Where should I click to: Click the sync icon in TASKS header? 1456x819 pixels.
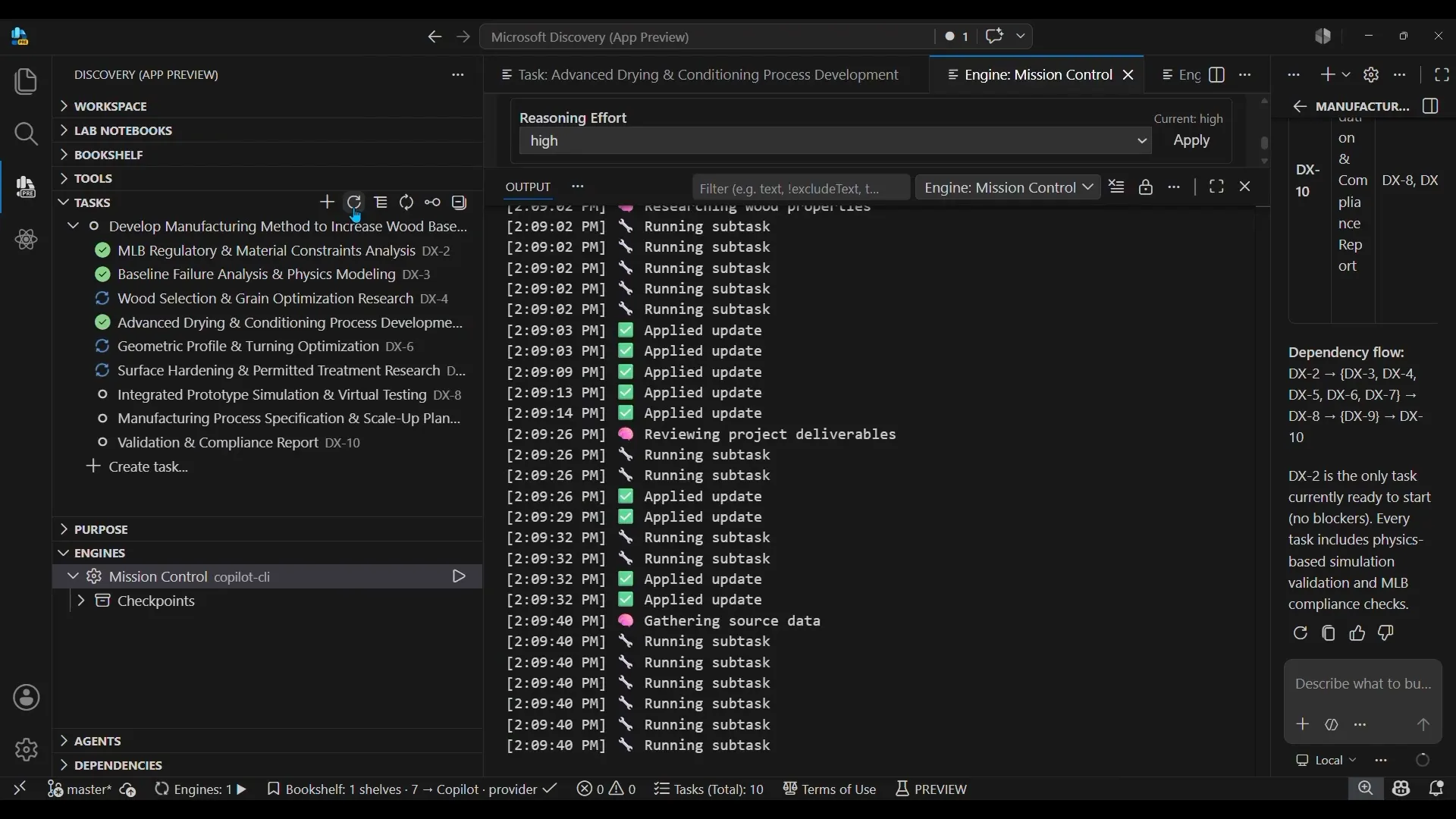406,202
